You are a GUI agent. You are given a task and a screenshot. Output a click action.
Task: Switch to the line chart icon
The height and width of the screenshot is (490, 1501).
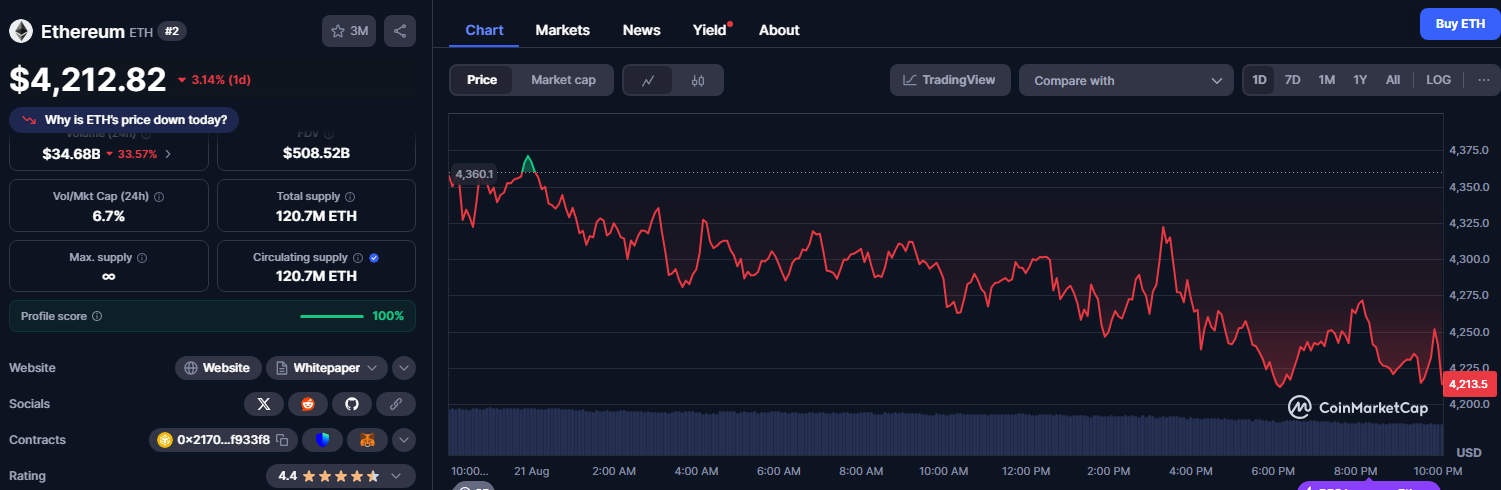649,80
